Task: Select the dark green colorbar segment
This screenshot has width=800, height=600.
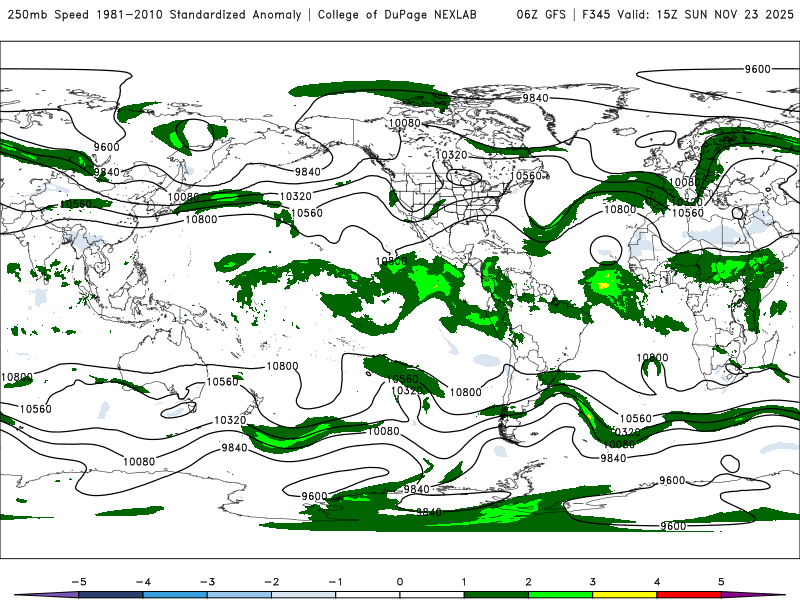Action: 496,595
